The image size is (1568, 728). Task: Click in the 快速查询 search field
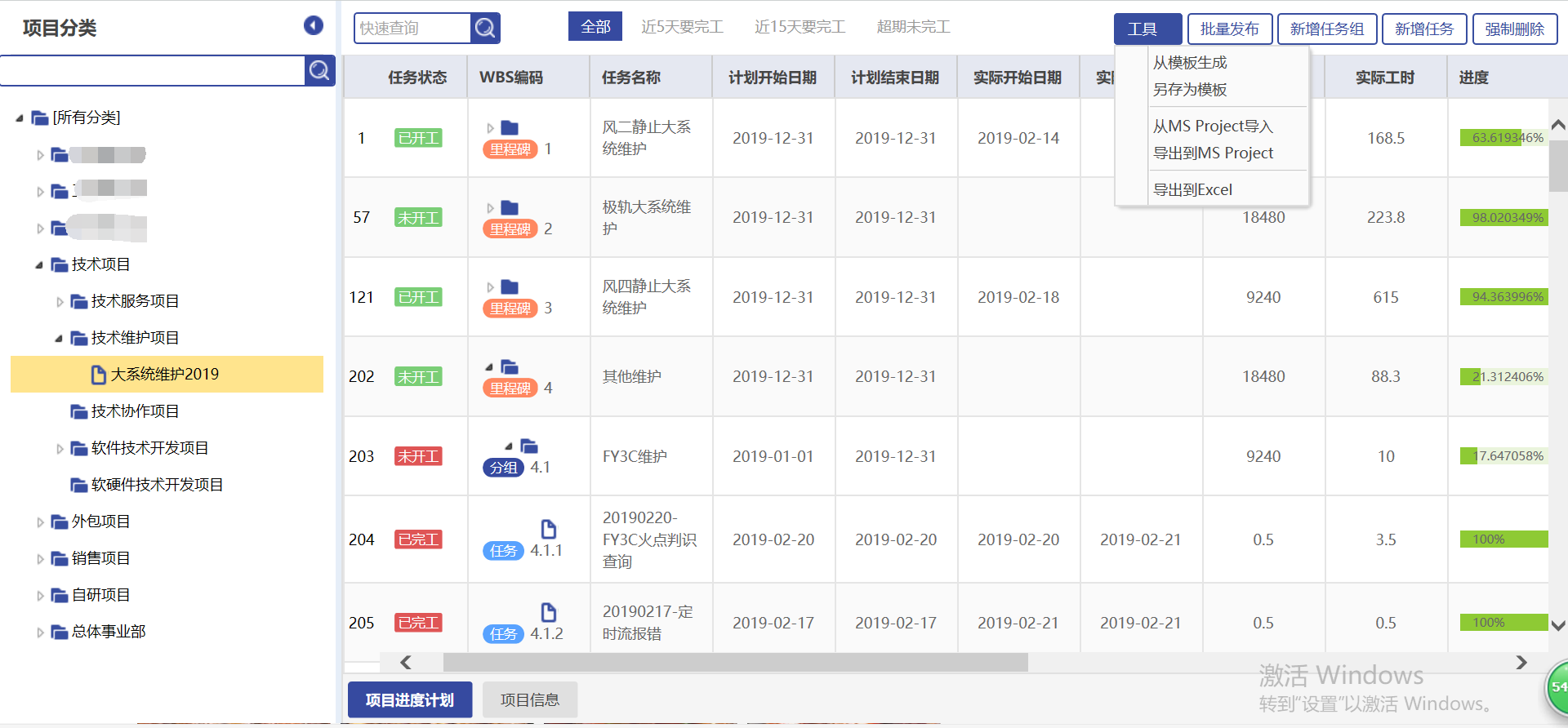pos(412,29)
